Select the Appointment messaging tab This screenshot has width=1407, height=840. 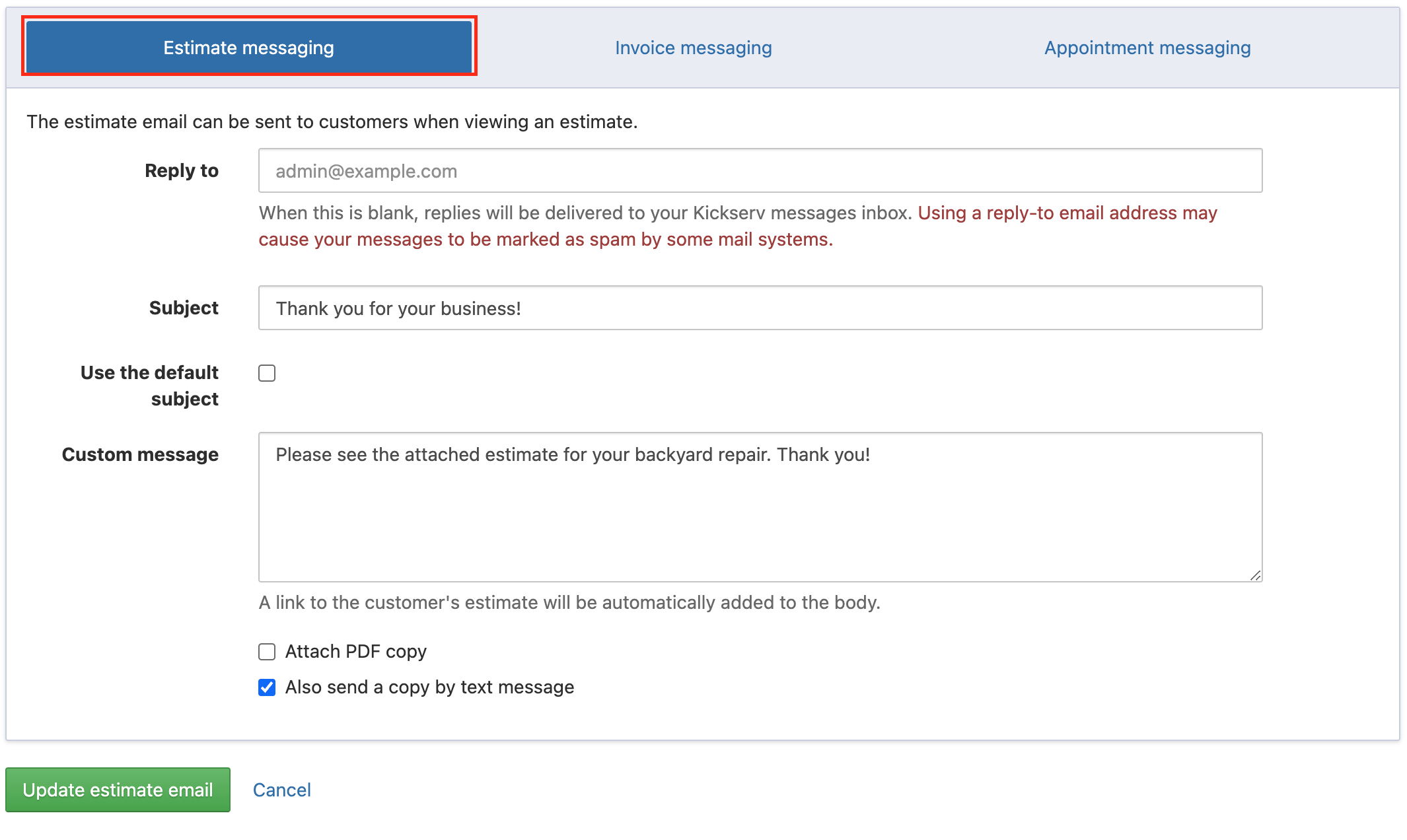click(x=1147, y=48)
